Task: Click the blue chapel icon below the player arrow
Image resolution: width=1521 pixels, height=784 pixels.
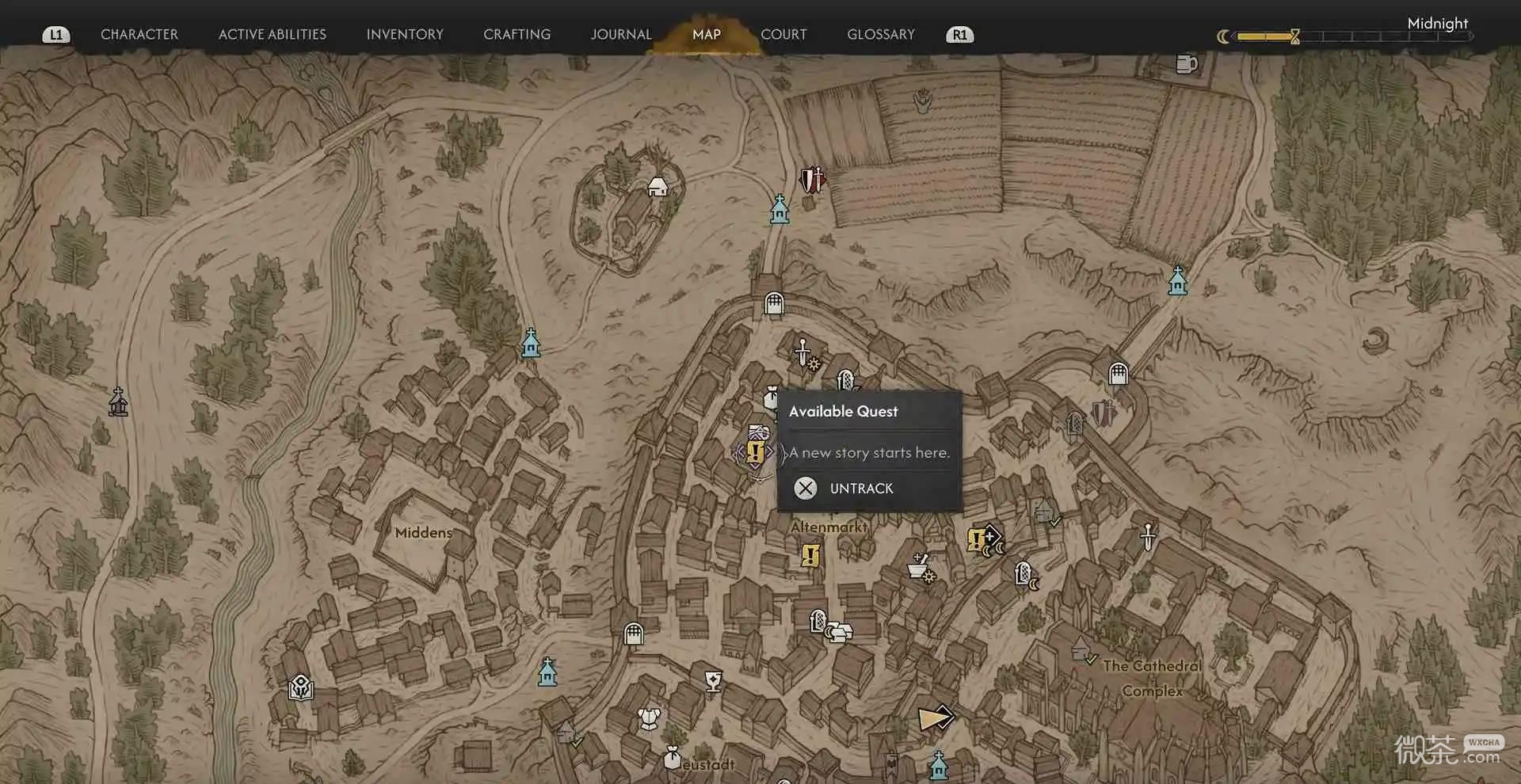Action: (x=939, y=766)
